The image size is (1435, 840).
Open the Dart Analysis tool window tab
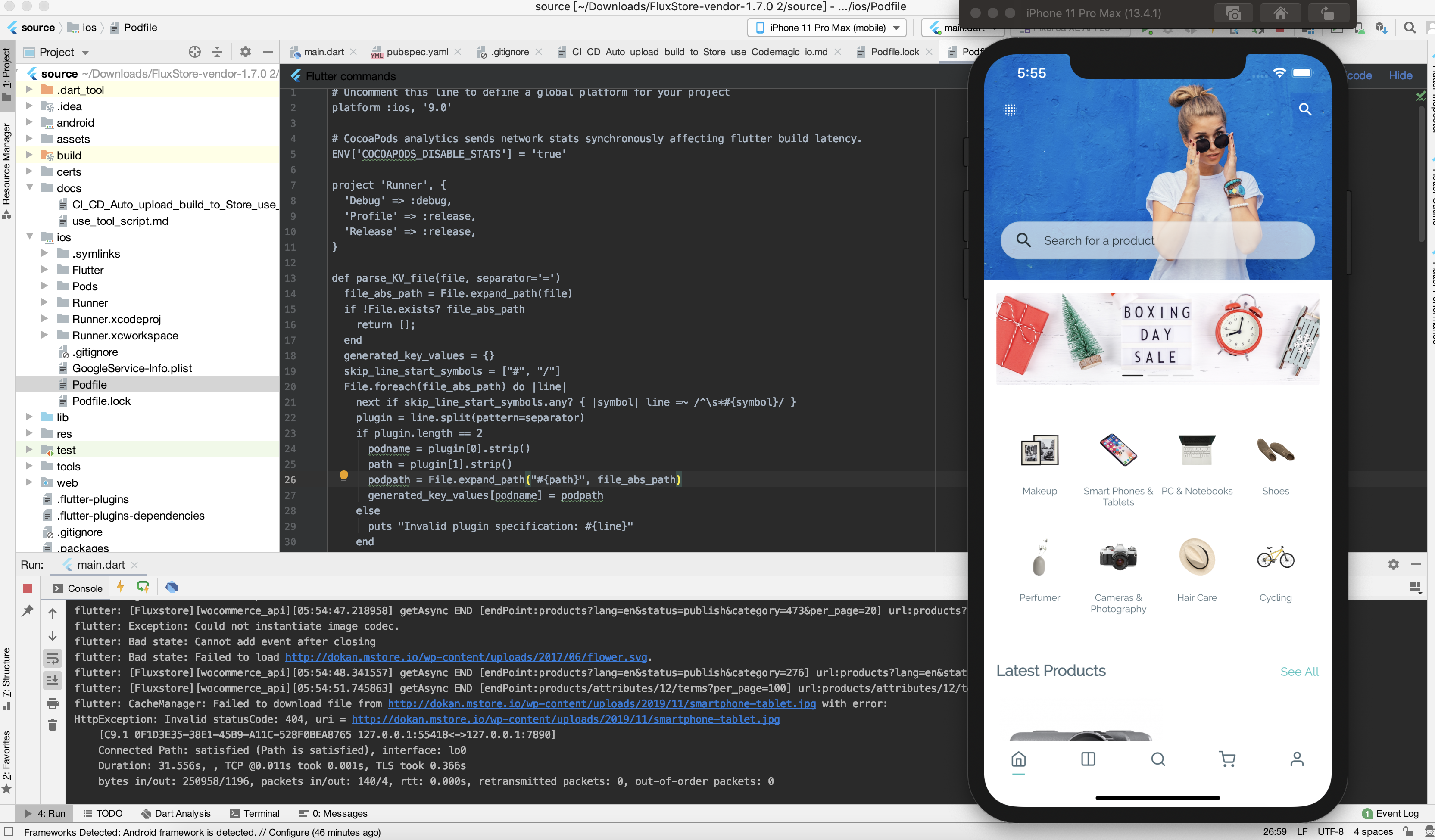pyautogui.click(x=175, y=814)
